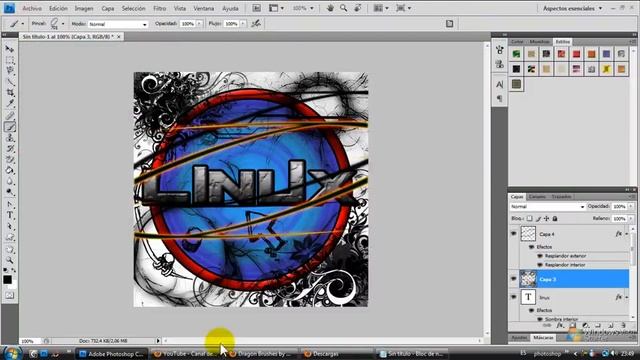
Task: Toggle Resplandor interior effect visibility
Action: [540, 265]
